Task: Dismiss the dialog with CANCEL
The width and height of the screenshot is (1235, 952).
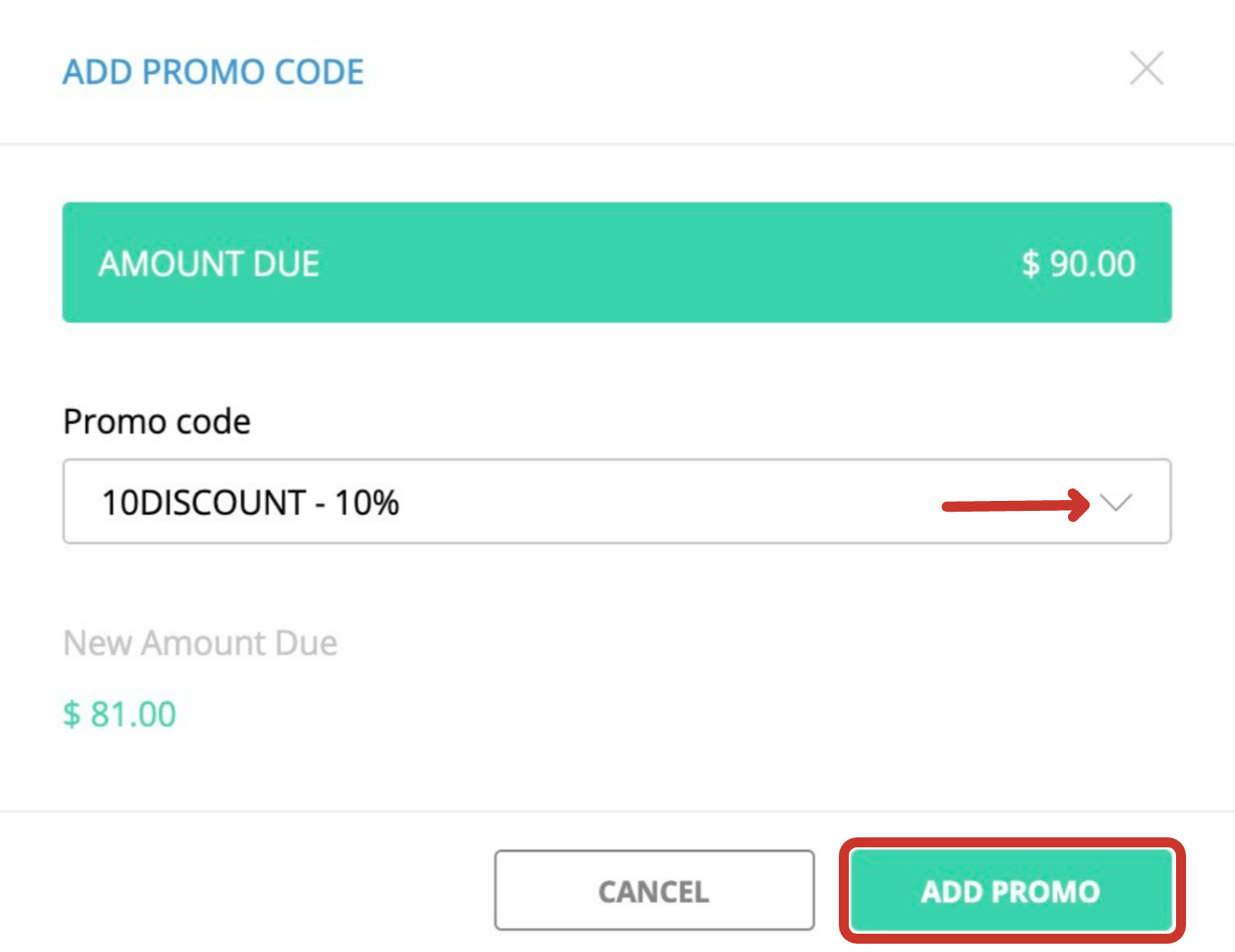Action: [653, 891]
